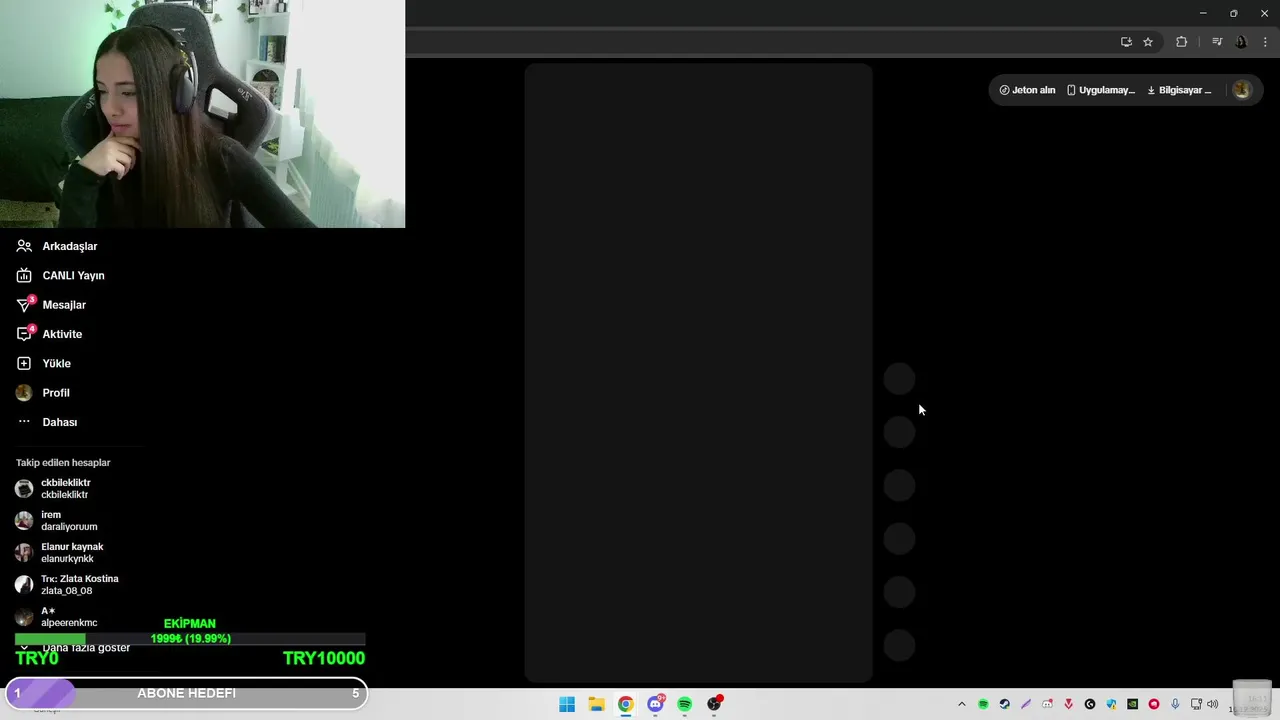Open the volume speaker tray icon
Viewport: 1280px width, 720px height.
pyautogui.click(x=1212, y=704)
